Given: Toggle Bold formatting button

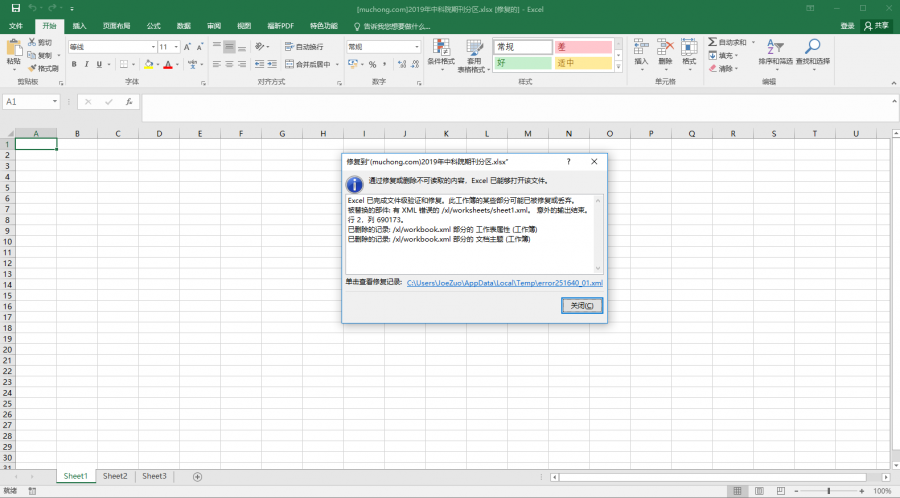Looking at the screenshot, I should pyautogui.click(x=74, y=64).
